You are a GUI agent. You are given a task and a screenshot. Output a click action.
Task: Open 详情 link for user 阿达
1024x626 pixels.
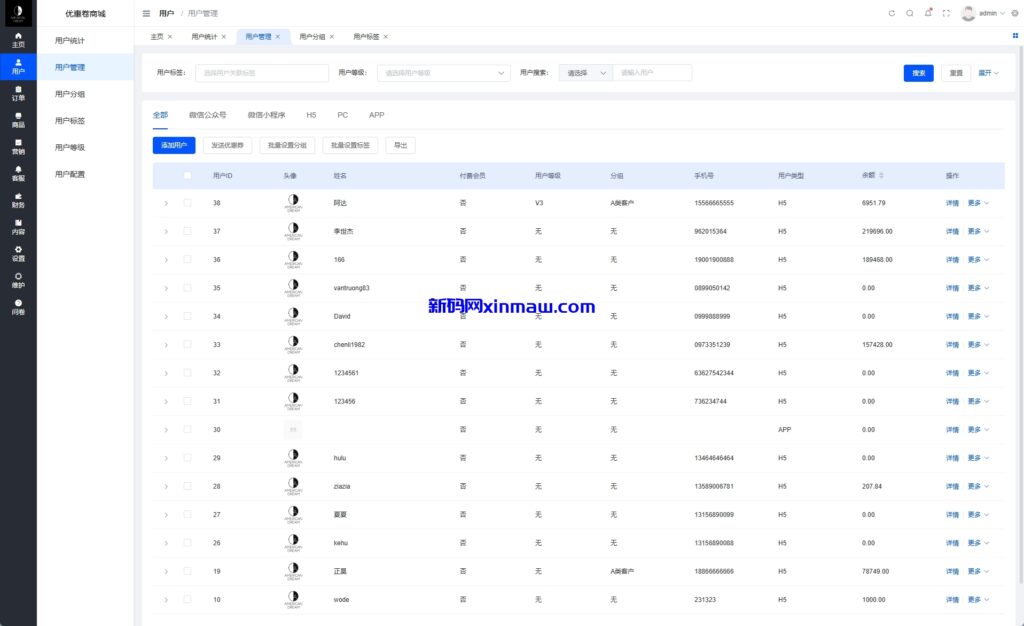point(952,203)
